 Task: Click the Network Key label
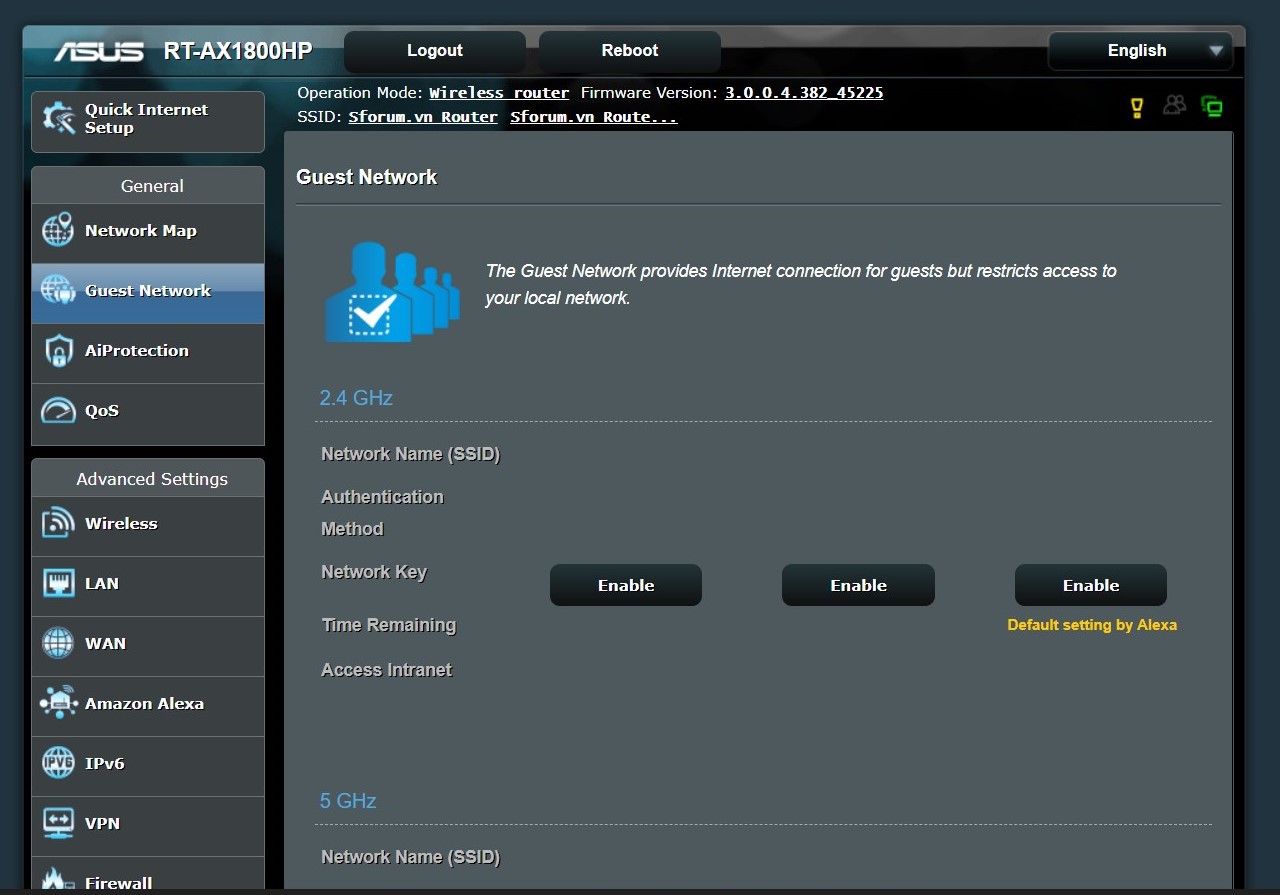[x=374, y=572]
